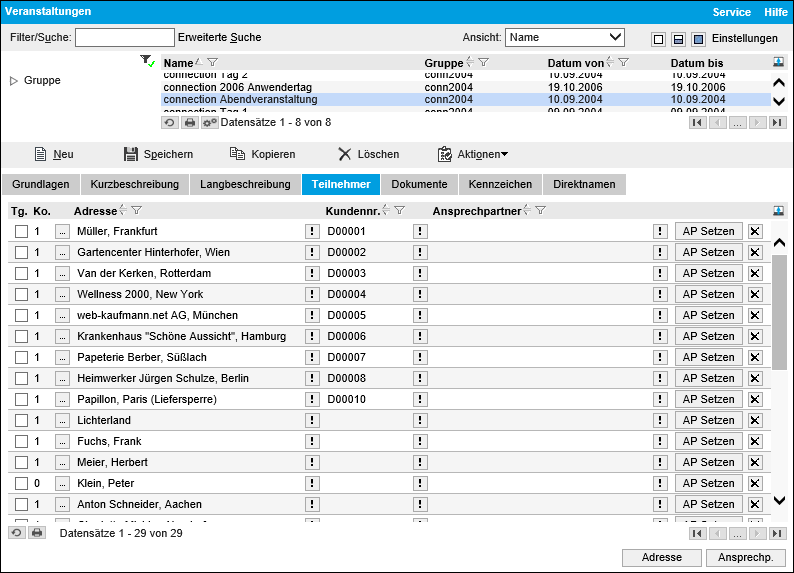The image size is (794, 573).
Task: Open the Ansicht dropdown showing Name
Action: [x=565, y=37]
